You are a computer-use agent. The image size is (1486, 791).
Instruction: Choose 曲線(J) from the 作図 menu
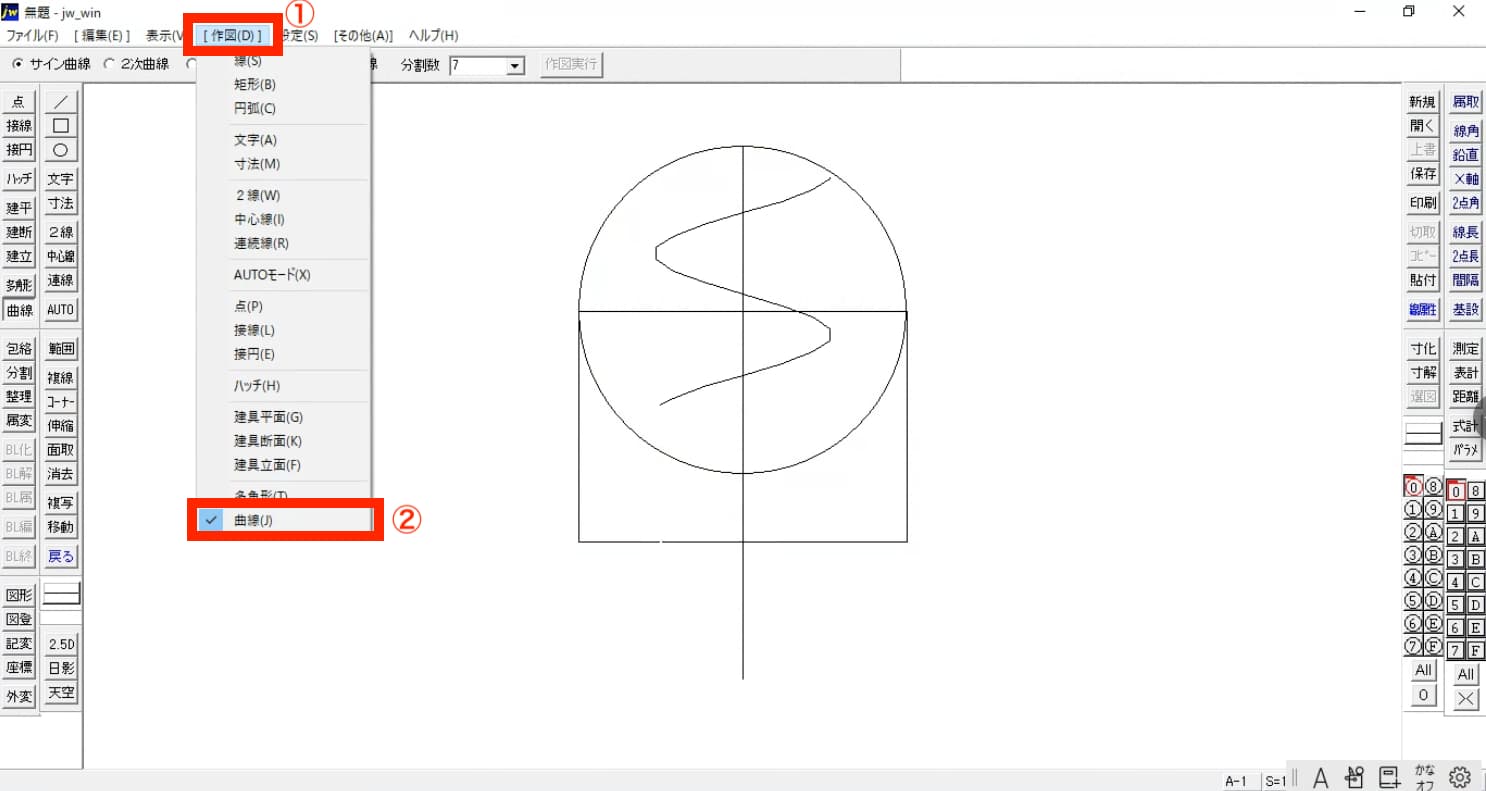[x=284, y=520]
